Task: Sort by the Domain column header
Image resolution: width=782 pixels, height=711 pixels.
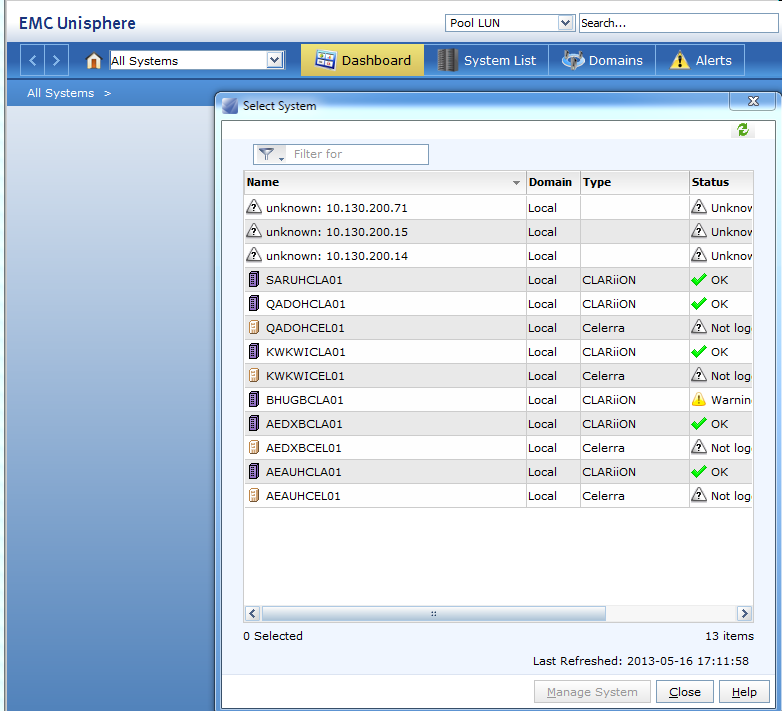Action: [553, 182]
